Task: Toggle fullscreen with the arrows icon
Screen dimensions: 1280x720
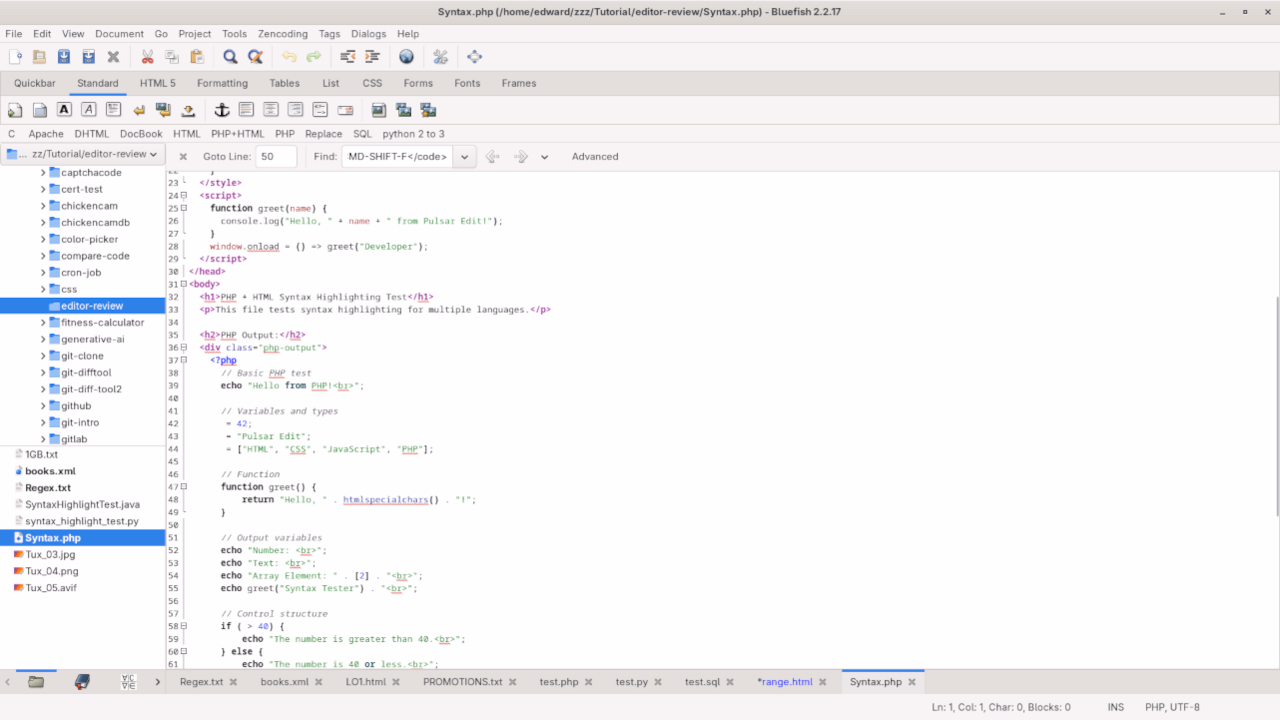Action: click(475, 57)
